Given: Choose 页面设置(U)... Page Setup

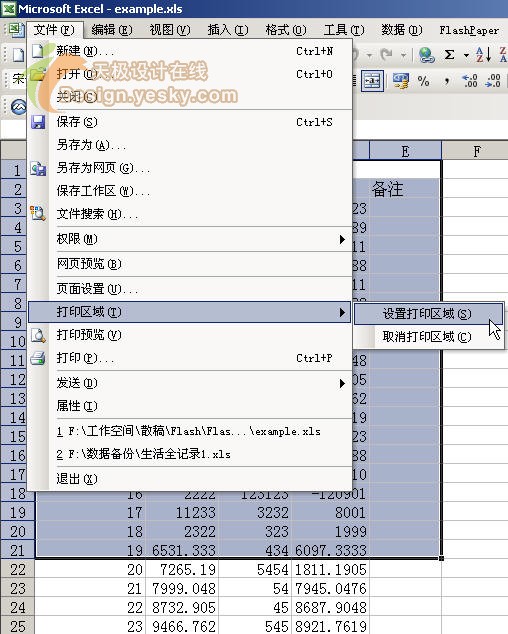Looking at the screenshot, I should (190, 289).
